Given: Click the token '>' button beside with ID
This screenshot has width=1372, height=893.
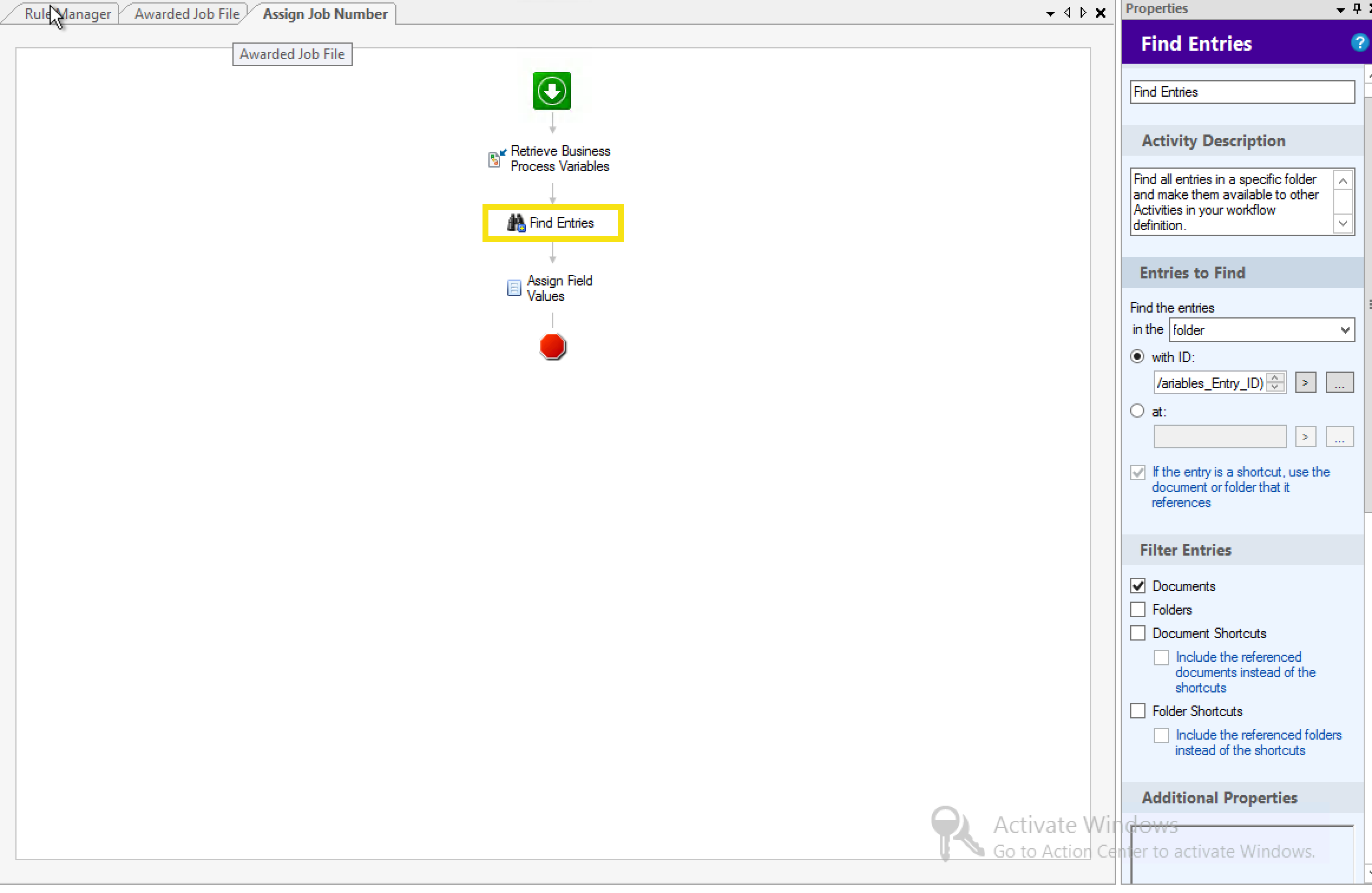Looking at the screenshot, I should click(x=1305, y=383).
